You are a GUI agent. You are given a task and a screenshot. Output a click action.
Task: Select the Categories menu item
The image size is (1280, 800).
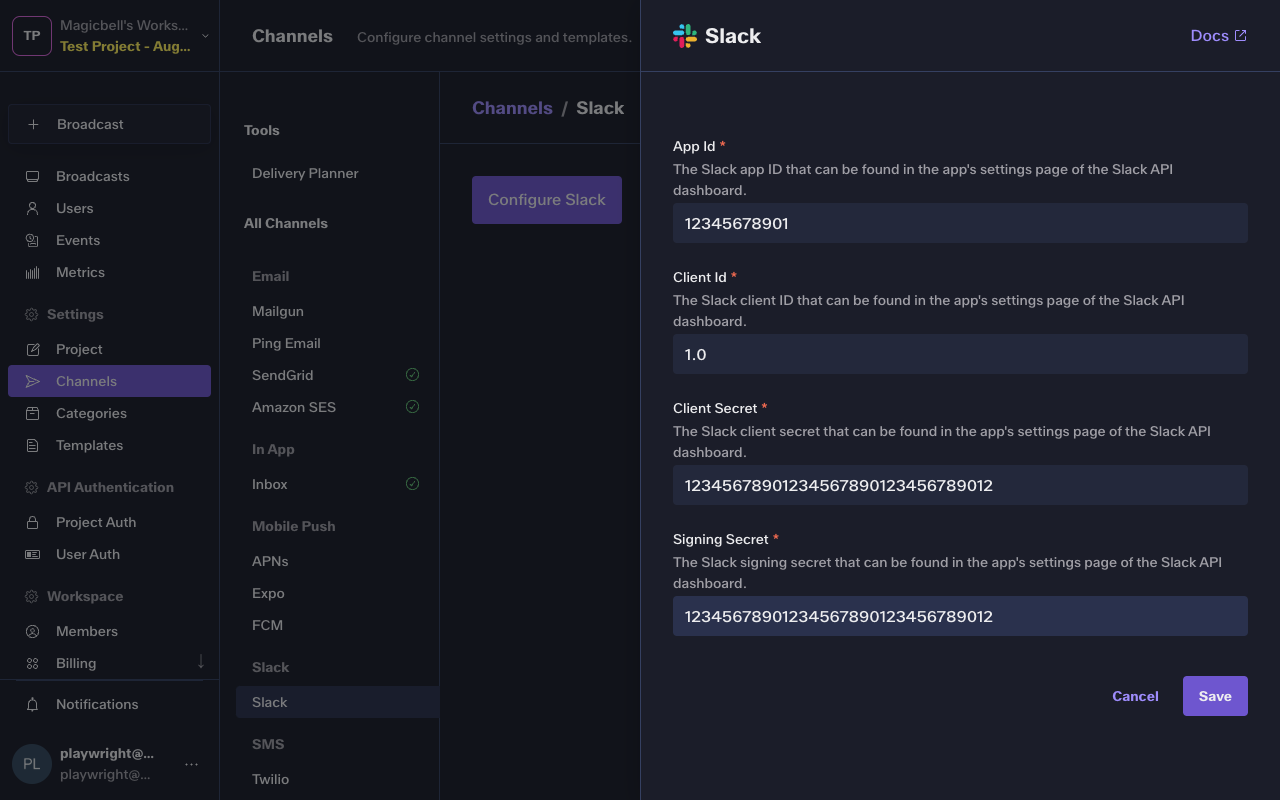point(110,413)
